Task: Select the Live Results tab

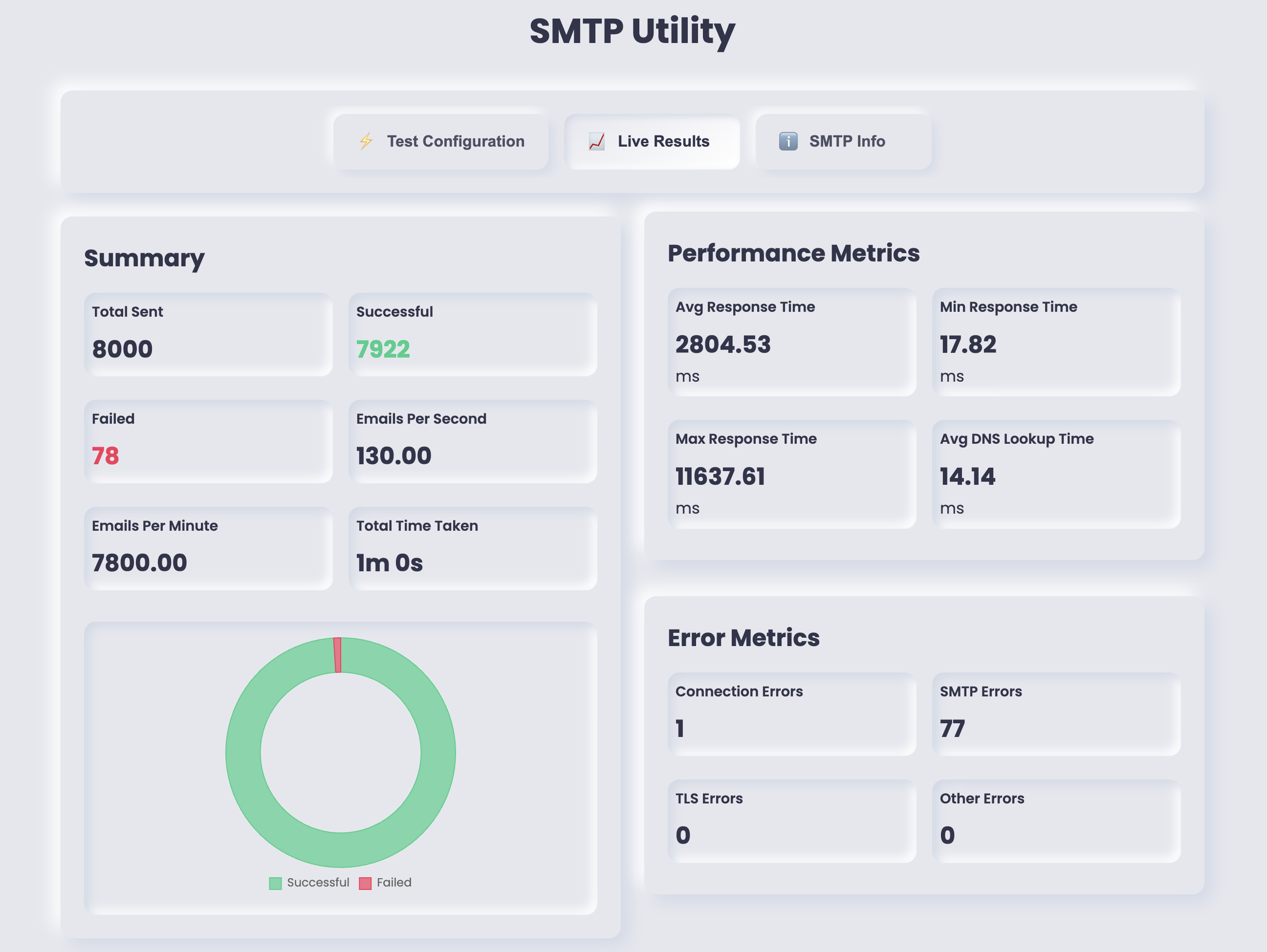Action: tap(663, 141)
